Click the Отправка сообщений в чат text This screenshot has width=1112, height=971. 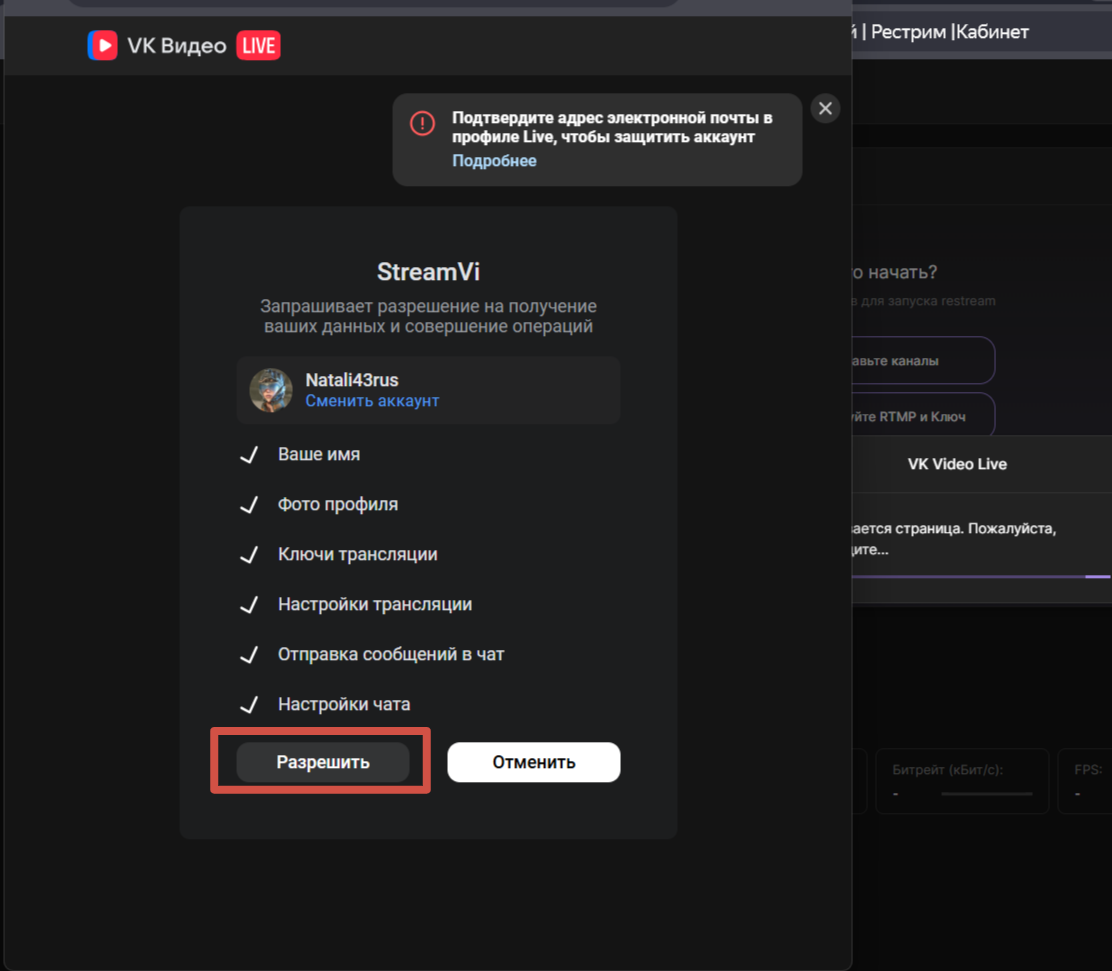391,654
